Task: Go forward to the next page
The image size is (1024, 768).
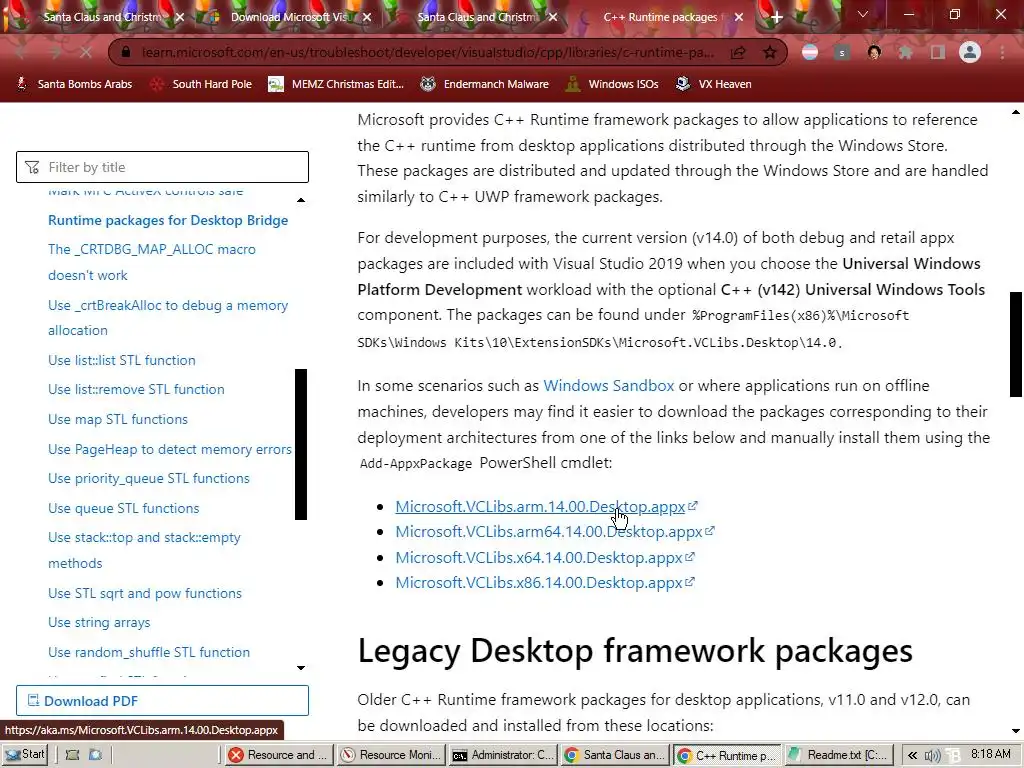Action: click(54, 52)
